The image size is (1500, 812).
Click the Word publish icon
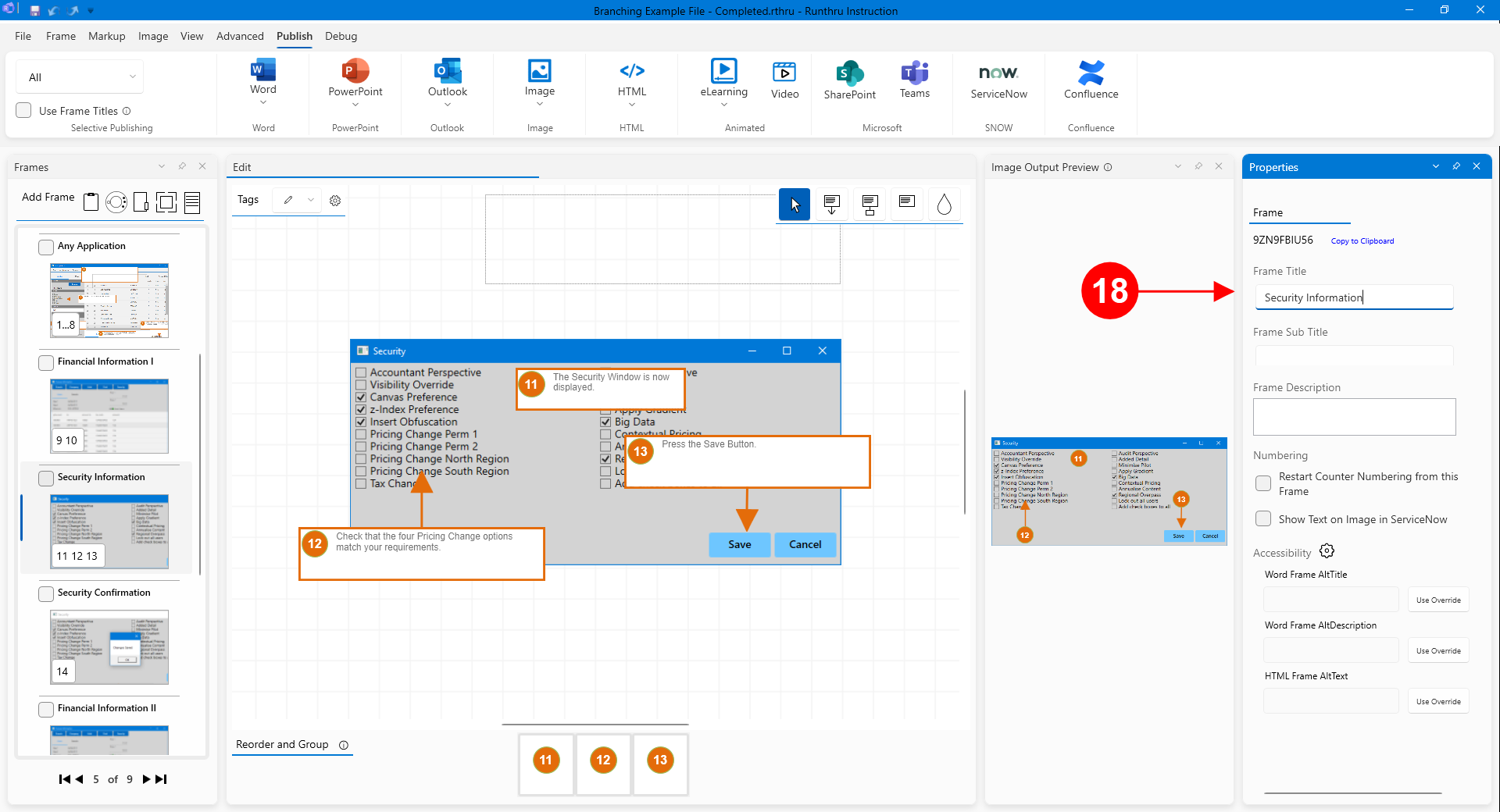pyautogui.click(x=263, y=71)
